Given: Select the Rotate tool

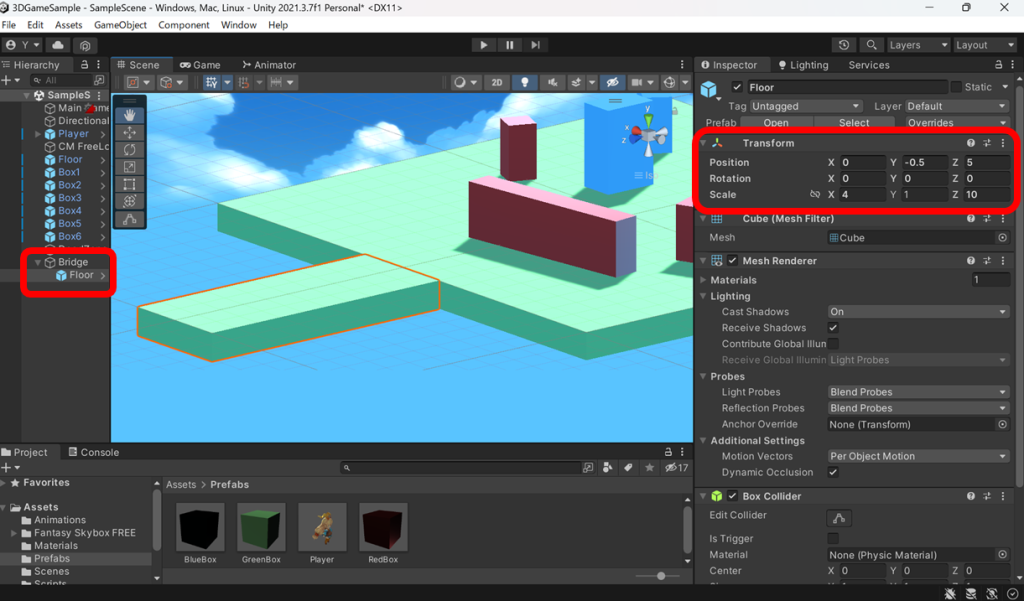Looking at the screenshot, I should [x=130, y=148].
